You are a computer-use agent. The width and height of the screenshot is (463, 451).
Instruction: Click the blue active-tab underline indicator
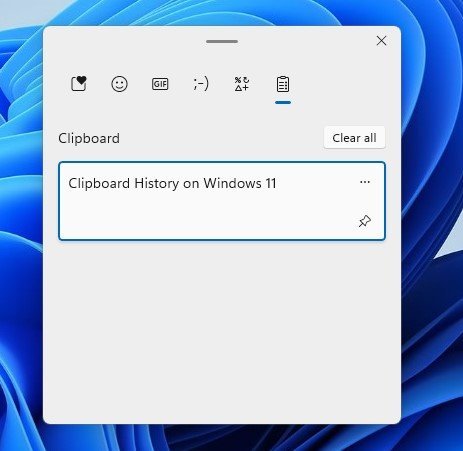[x=283, y=102]
